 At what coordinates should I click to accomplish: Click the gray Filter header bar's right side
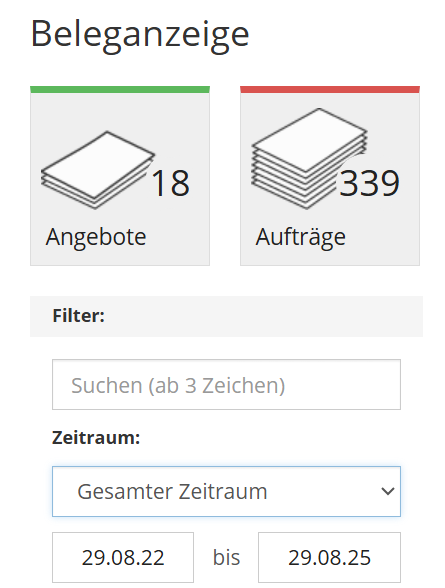pyautogui.click(x=337, y=316)
